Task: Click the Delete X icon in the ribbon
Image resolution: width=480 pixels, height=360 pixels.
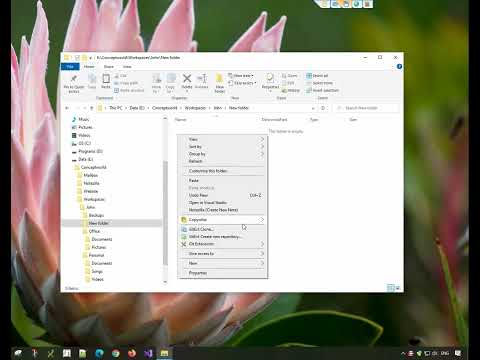Action: [187, 81]
